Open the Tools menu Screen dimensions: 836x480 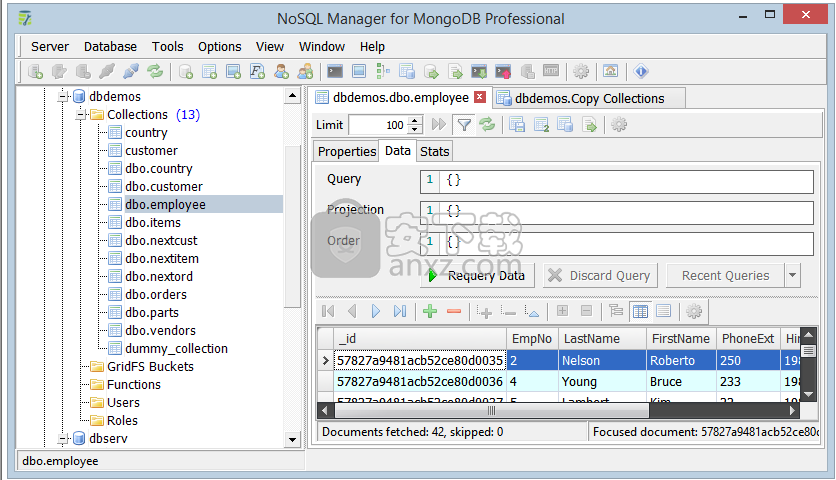pos(167,47)
